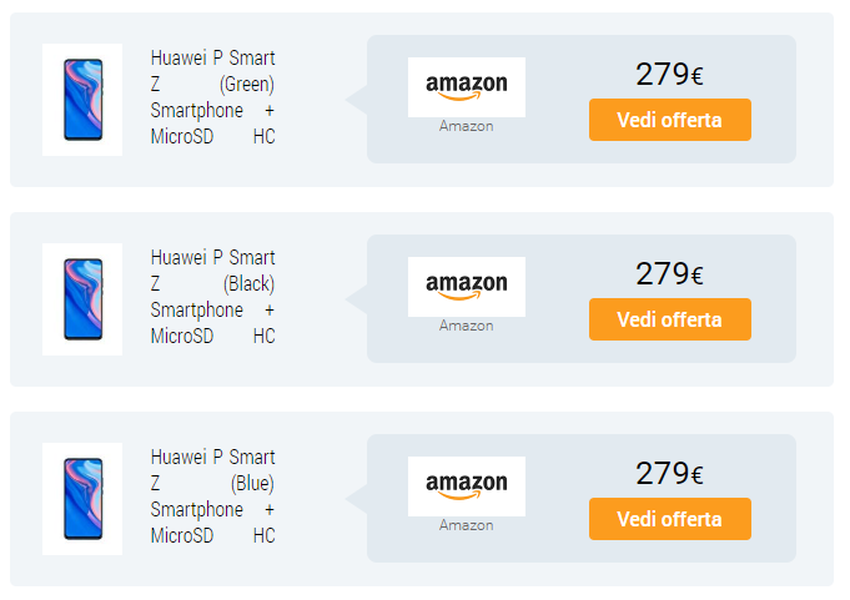Click the Amazon text label under Black offer logo

coord(466,326)
